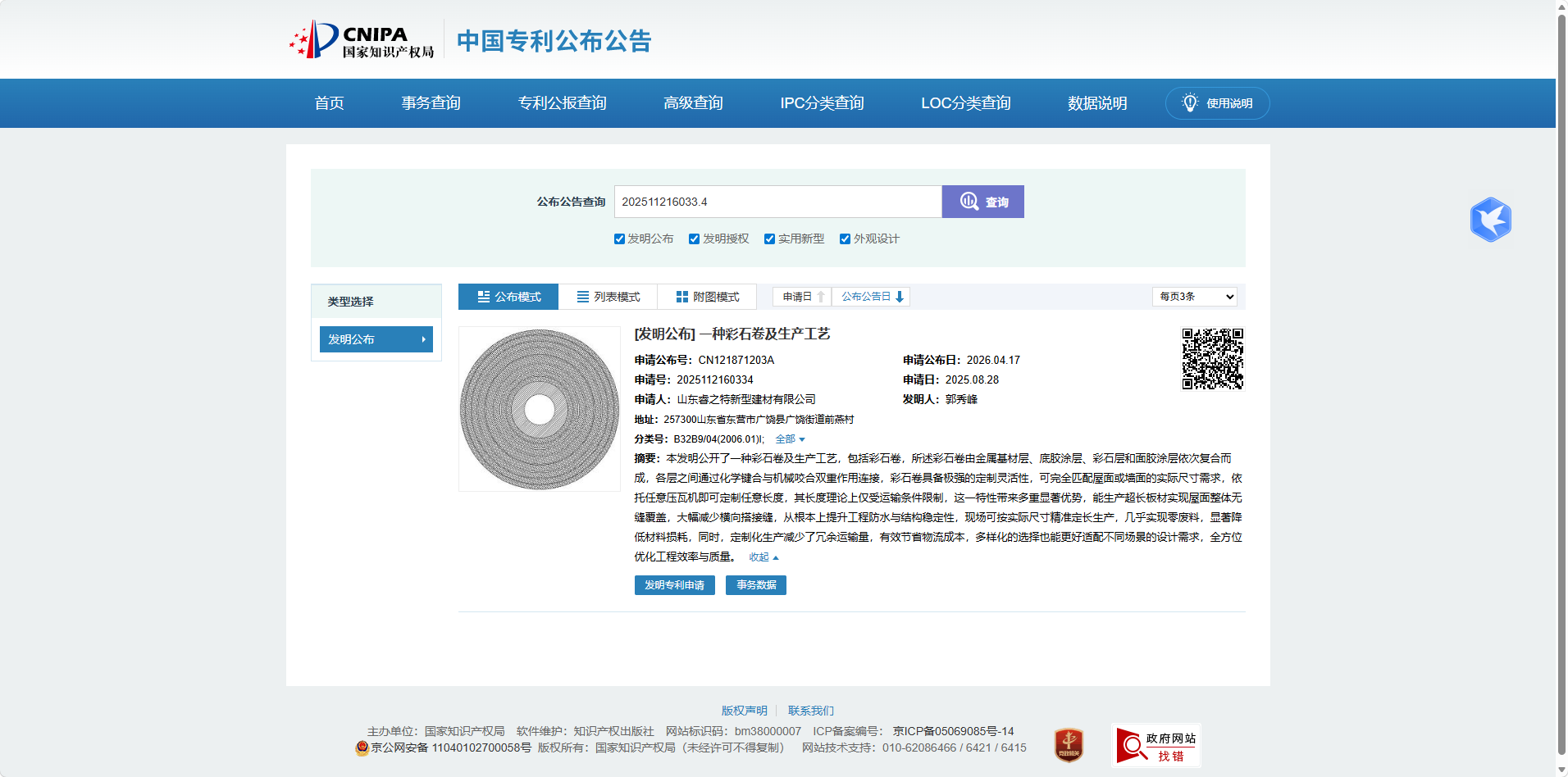Switch to 公布模式 tab

pos(508,297)
